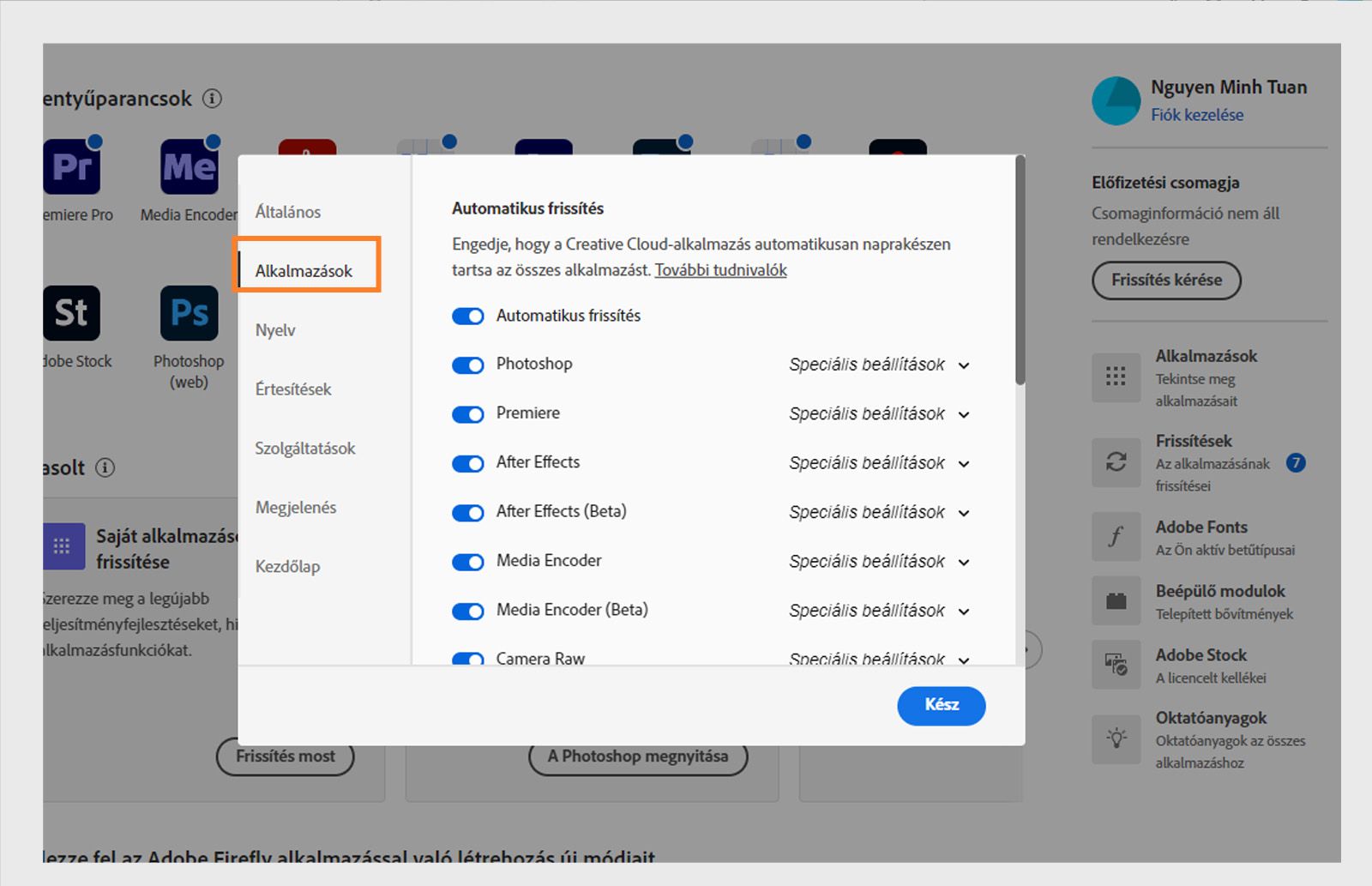The width and height of the screenshot is (1372, 886).
Task: Select the Általános settings tab
Action: pos(288,212)
